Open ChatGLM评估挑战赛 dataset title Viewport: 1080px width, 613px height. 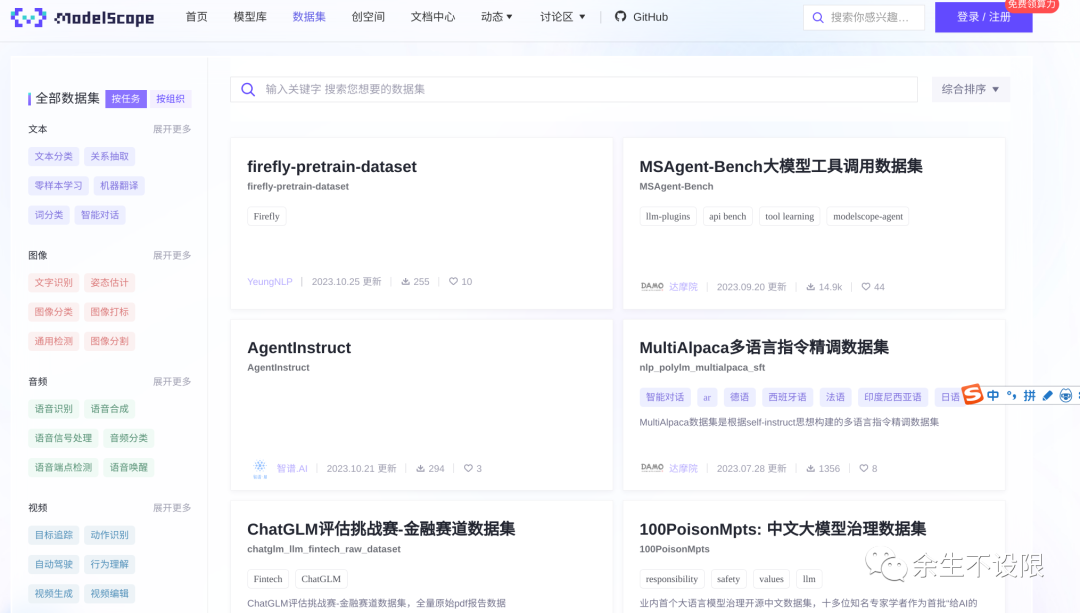[381, 529]
